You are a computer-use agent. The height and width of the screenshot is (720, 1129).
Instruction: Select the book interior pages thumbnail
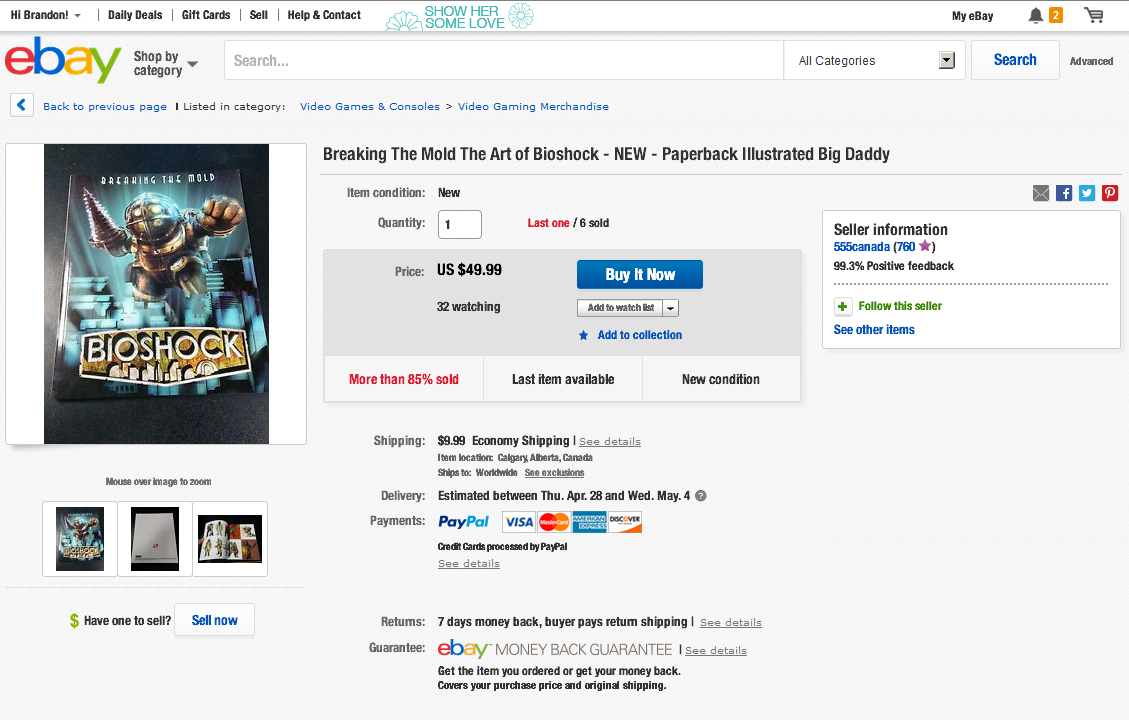point(230,539)
